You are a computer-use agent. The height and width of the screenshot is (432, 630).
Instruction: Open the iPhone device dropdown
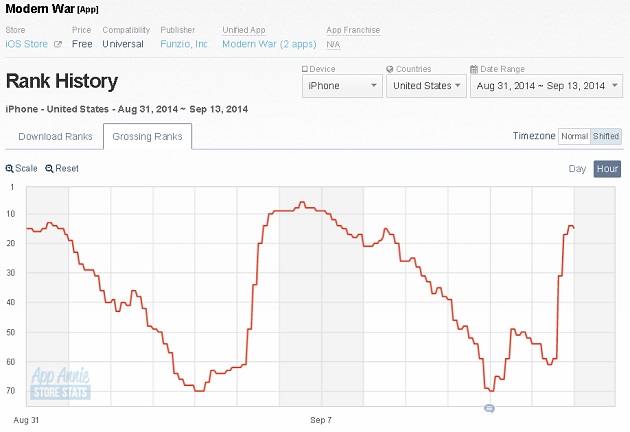coord(342,86)
